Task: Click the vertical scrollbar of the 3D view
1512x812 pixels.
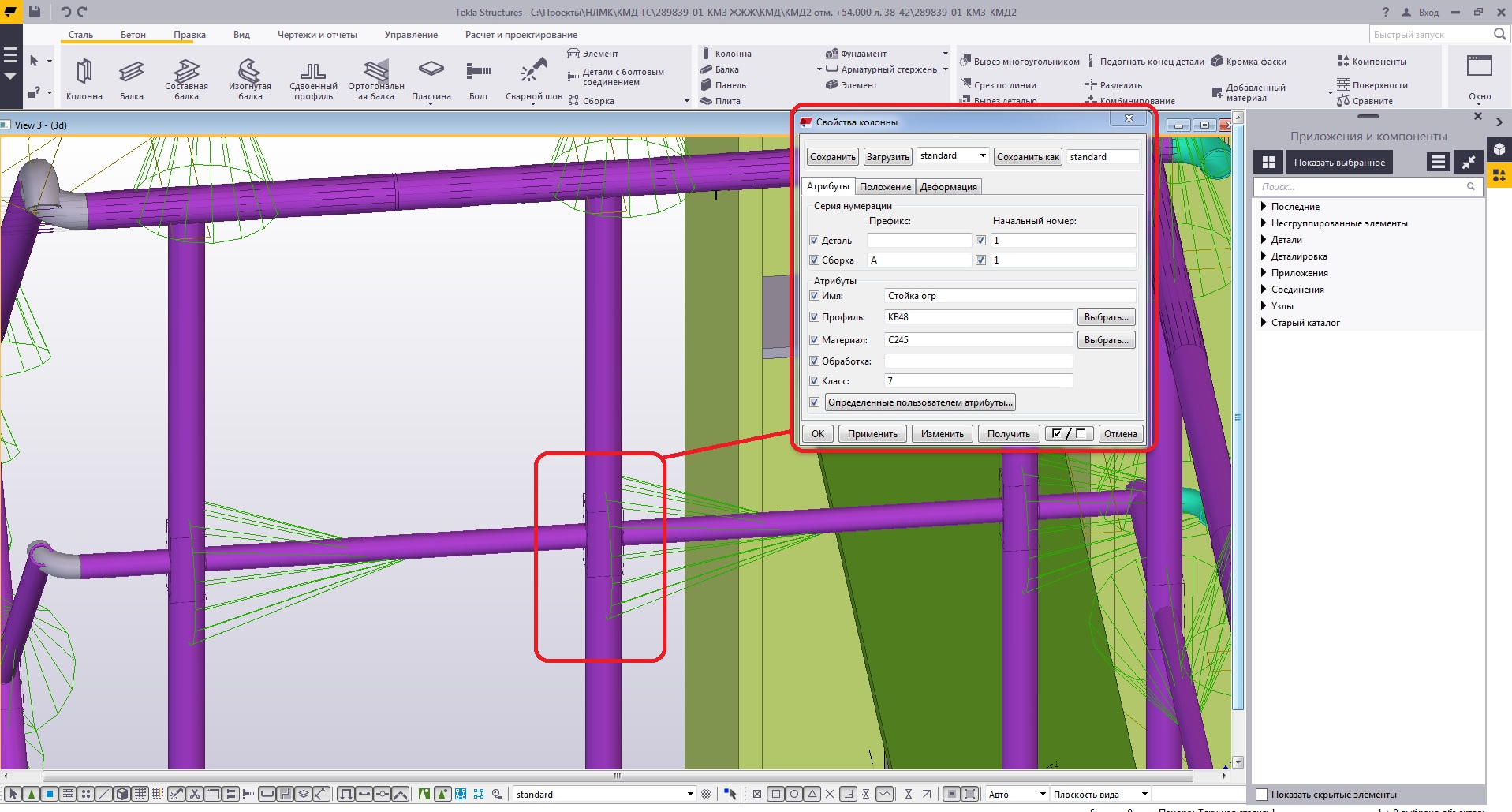Action: point(1238,417)
